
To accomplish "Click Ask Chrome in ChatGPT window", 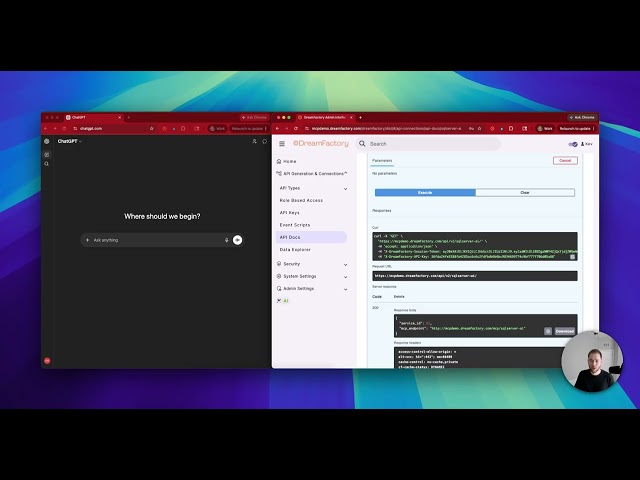I will (254, 118).
